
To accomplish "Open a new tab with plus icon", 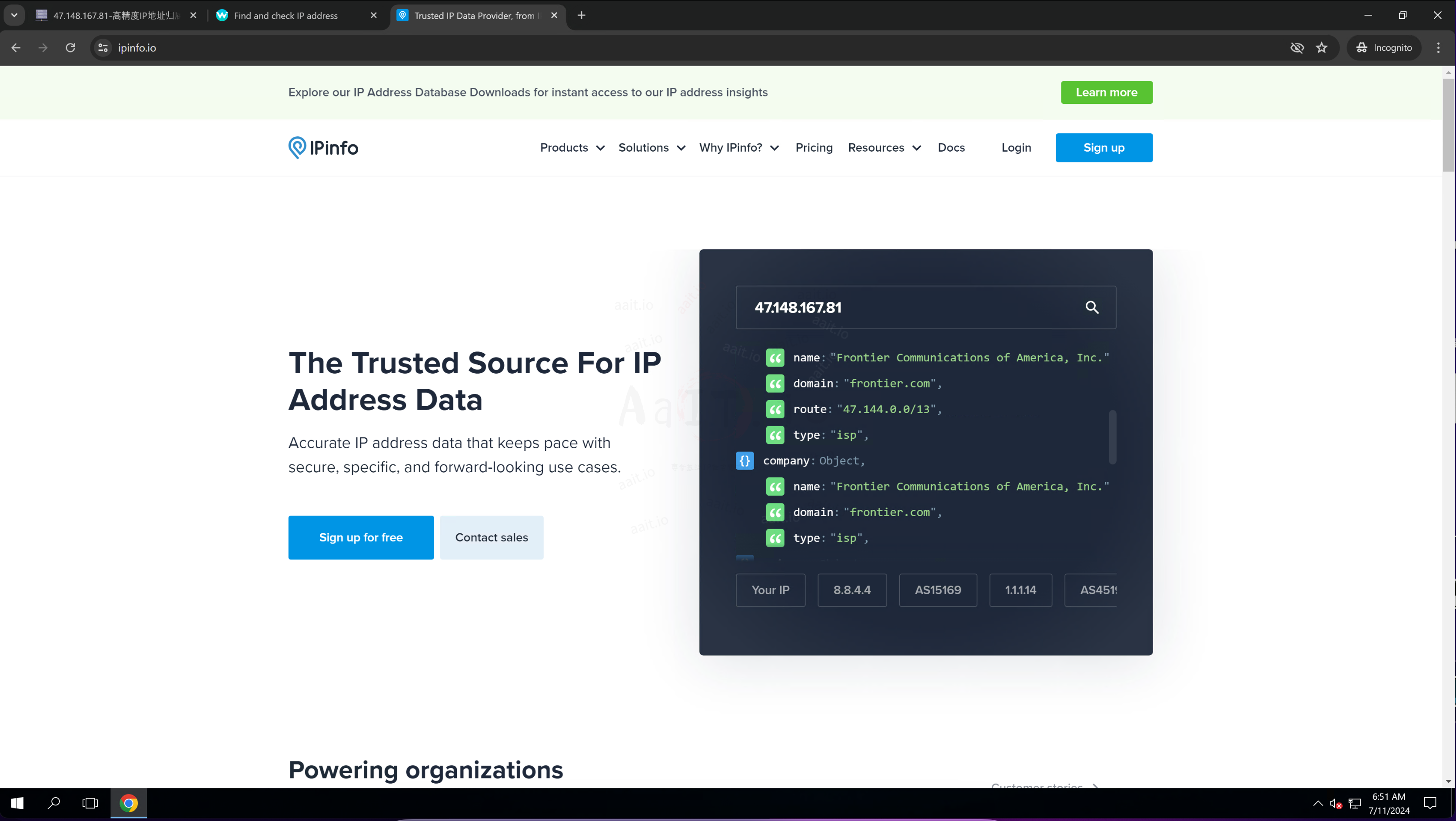I will pyautogui.click(x=582, y=15).
